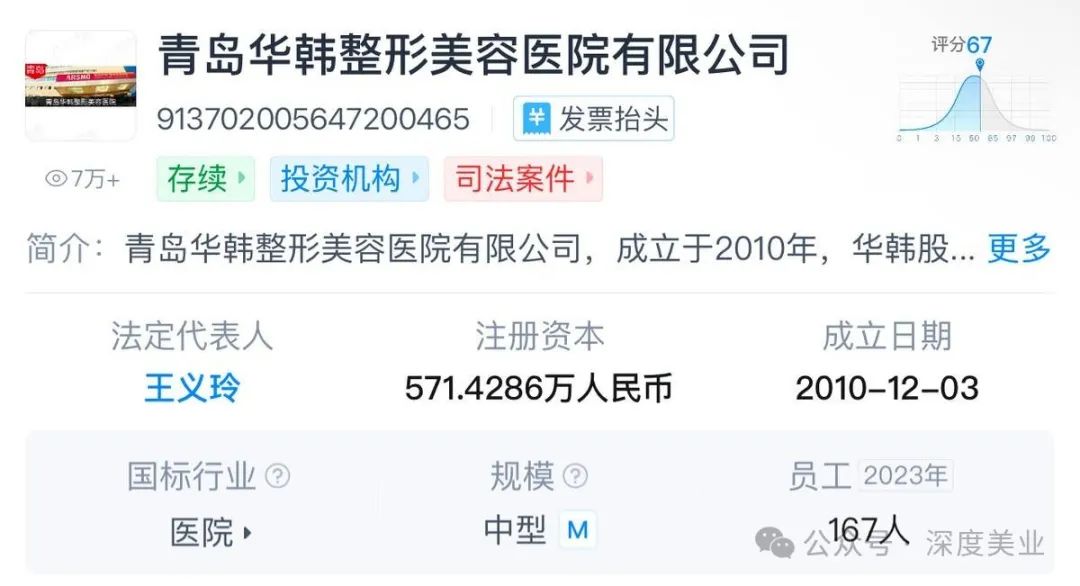The width and height of the screenshot is (1080, 586).
Task: Click the invoice header receipt icon
Action: point(537,118)
